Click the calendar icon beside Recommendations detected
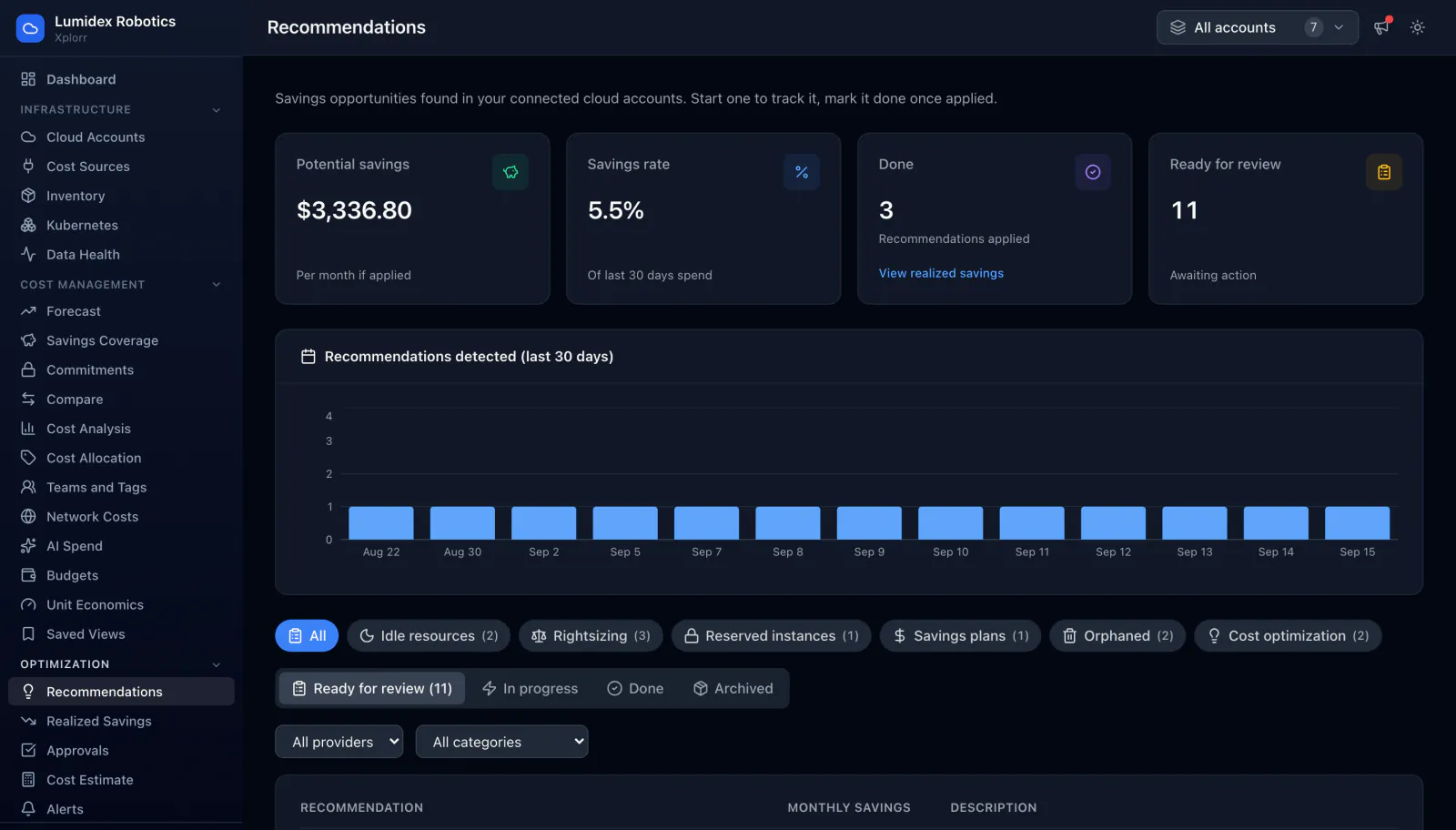This screenshot has height=830, width=1456. (308, 357)
